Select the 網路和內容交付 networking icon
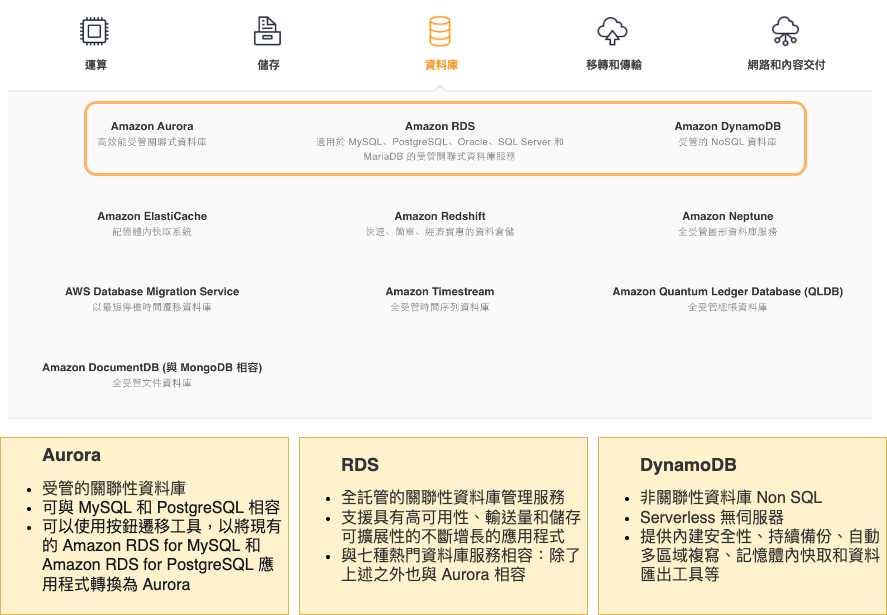 [x=784, y=31]
